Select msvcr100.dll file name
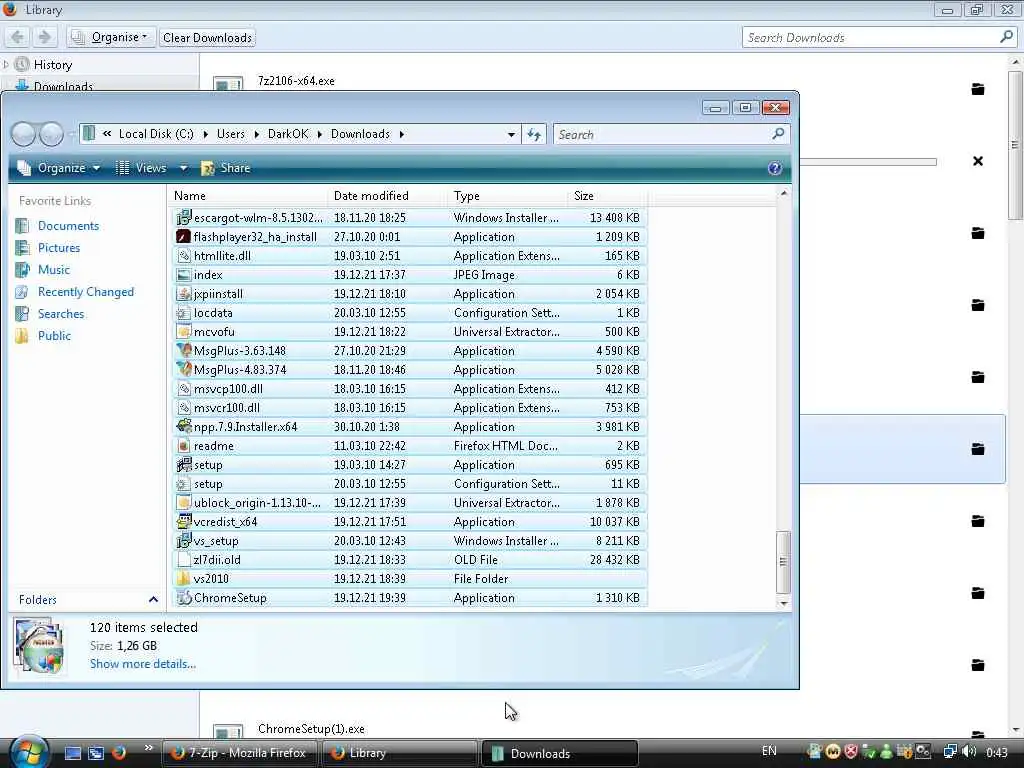 click(227, 408)
